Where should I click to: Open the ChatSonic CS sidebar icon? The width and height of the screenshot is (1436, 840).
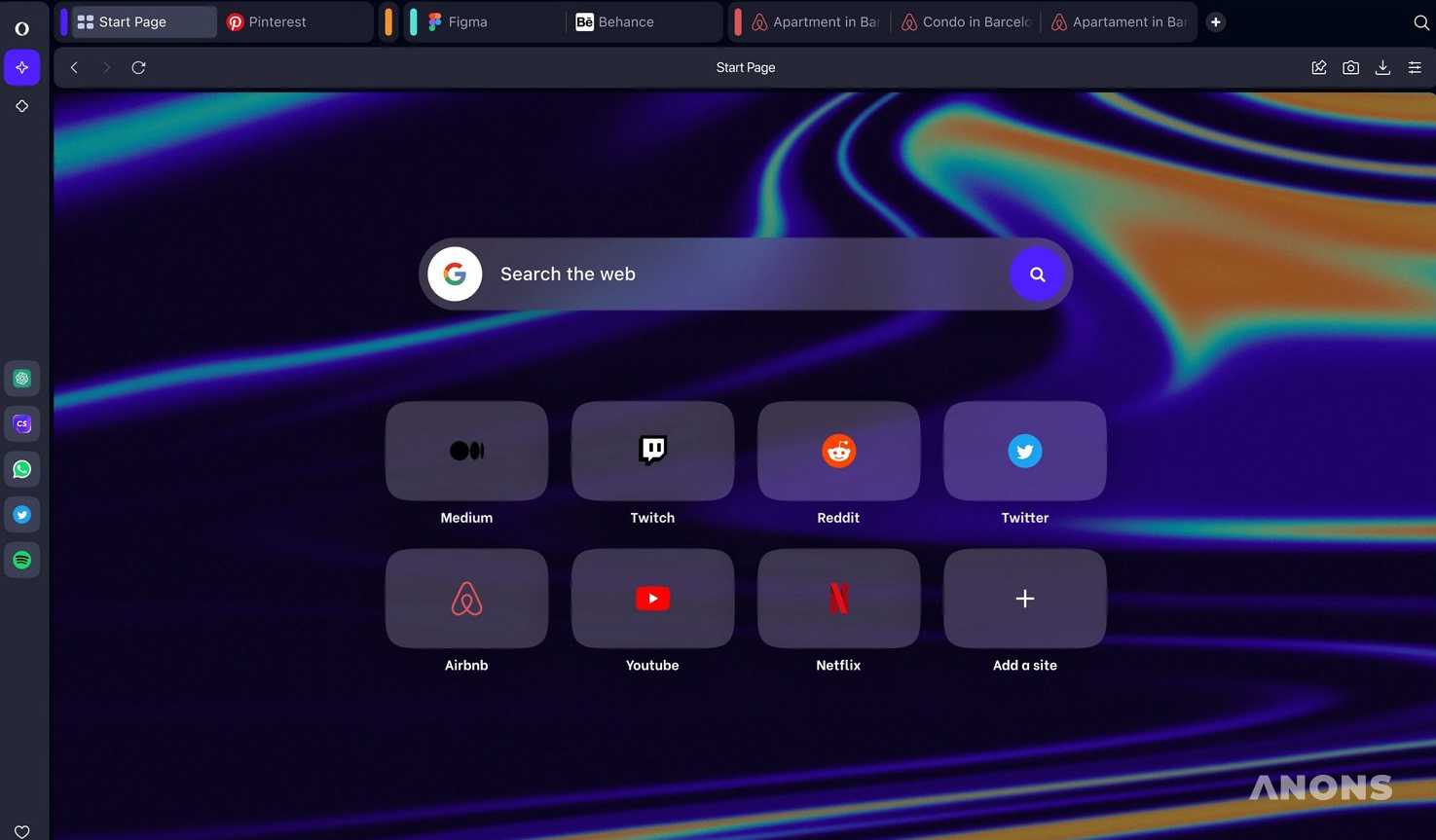point(21,424)
